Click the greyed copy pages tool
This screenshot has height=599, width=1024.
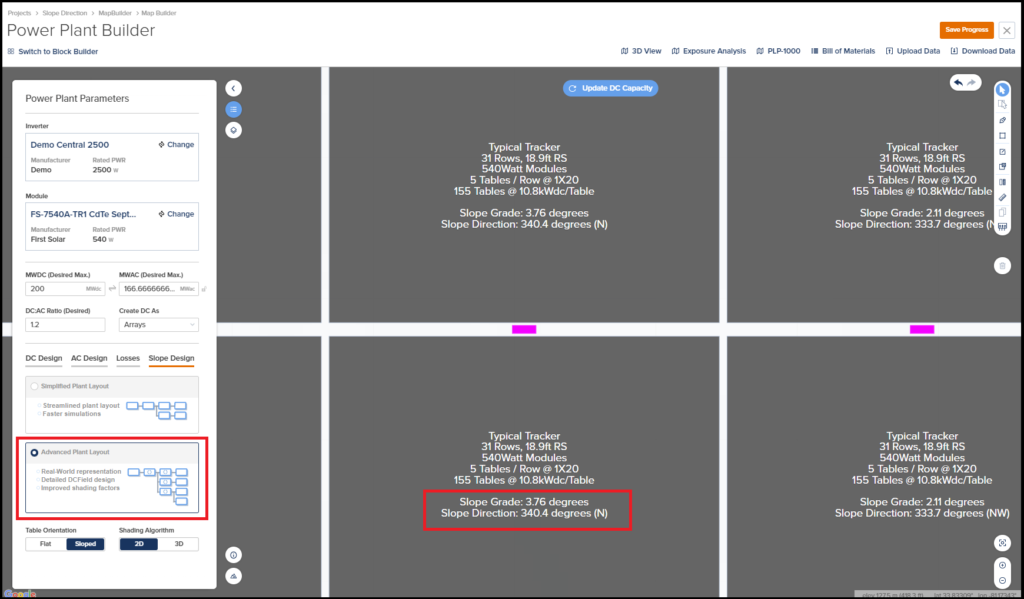(1002, 212)
